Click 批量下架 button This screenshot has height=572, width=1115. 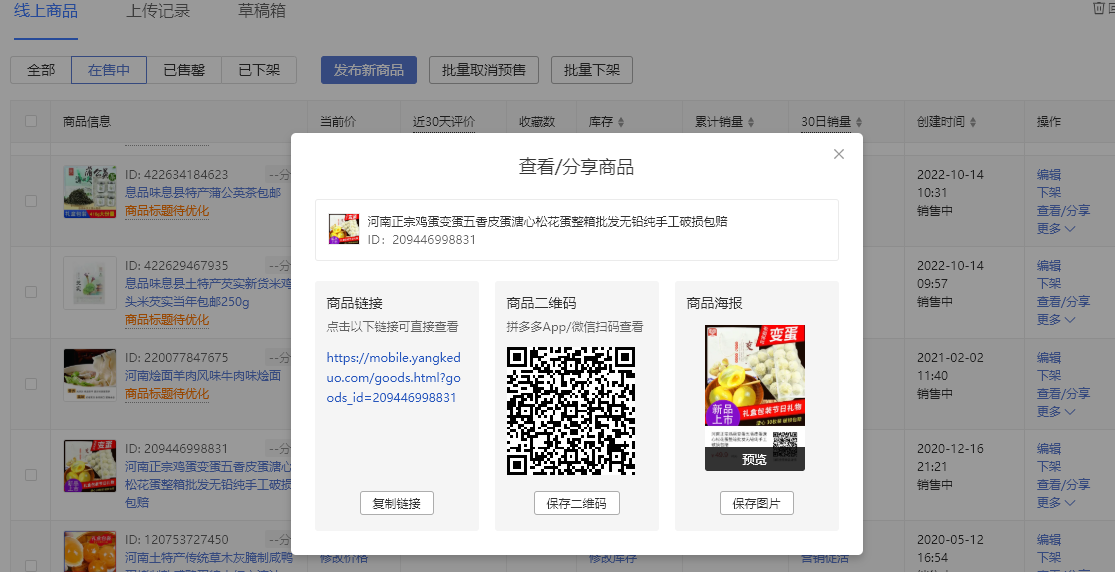click(x=592, y=70)
